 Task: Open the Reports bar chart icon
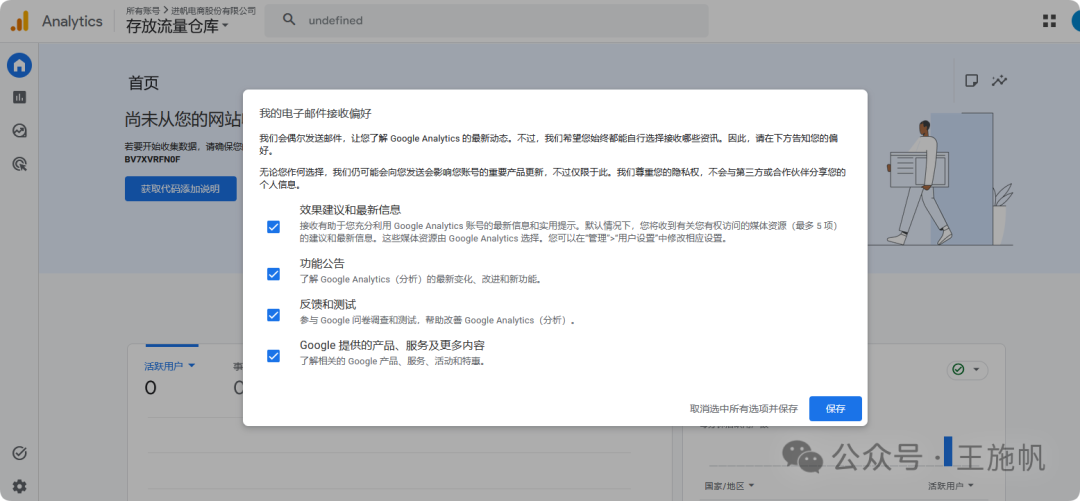19,97
